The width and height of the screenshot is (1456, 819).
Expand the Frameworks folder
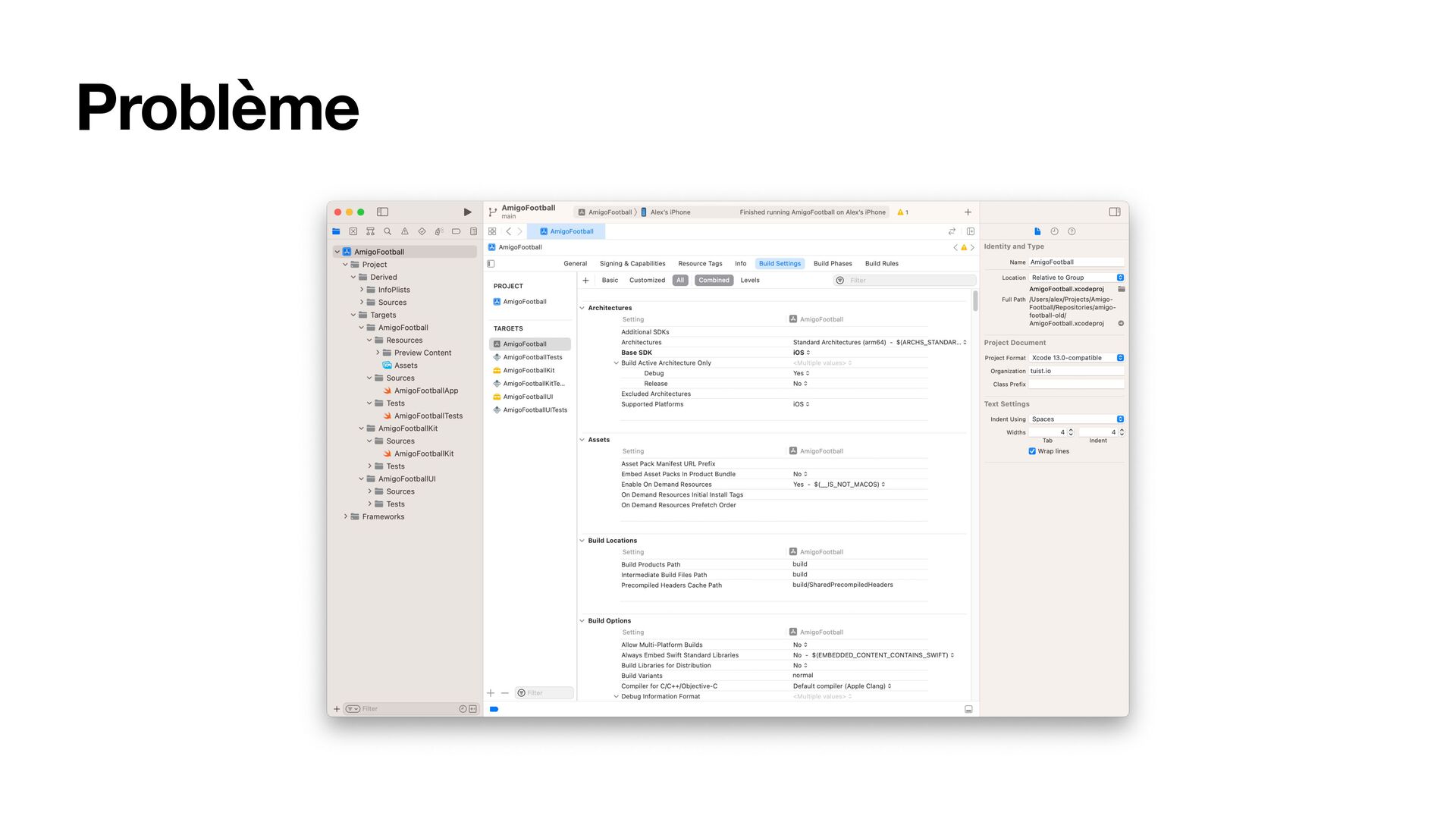coord(346,517)
